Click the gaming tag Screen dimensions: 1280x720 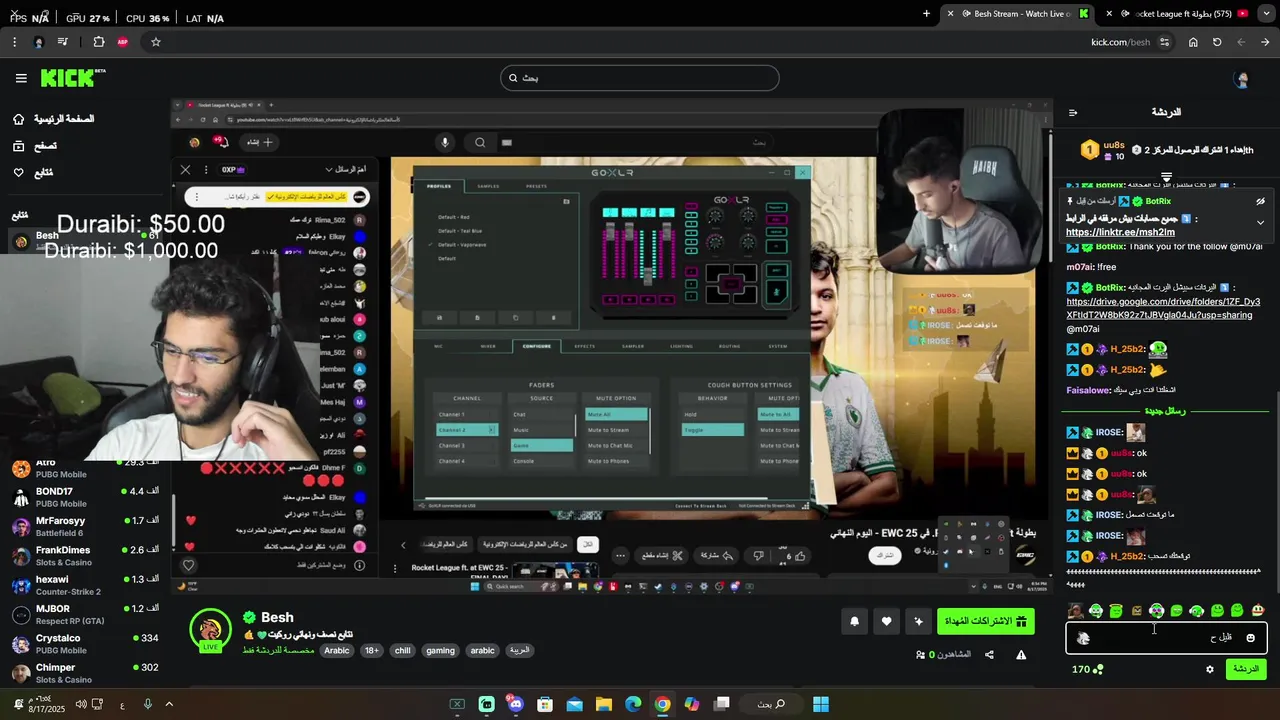click(440, 650)
